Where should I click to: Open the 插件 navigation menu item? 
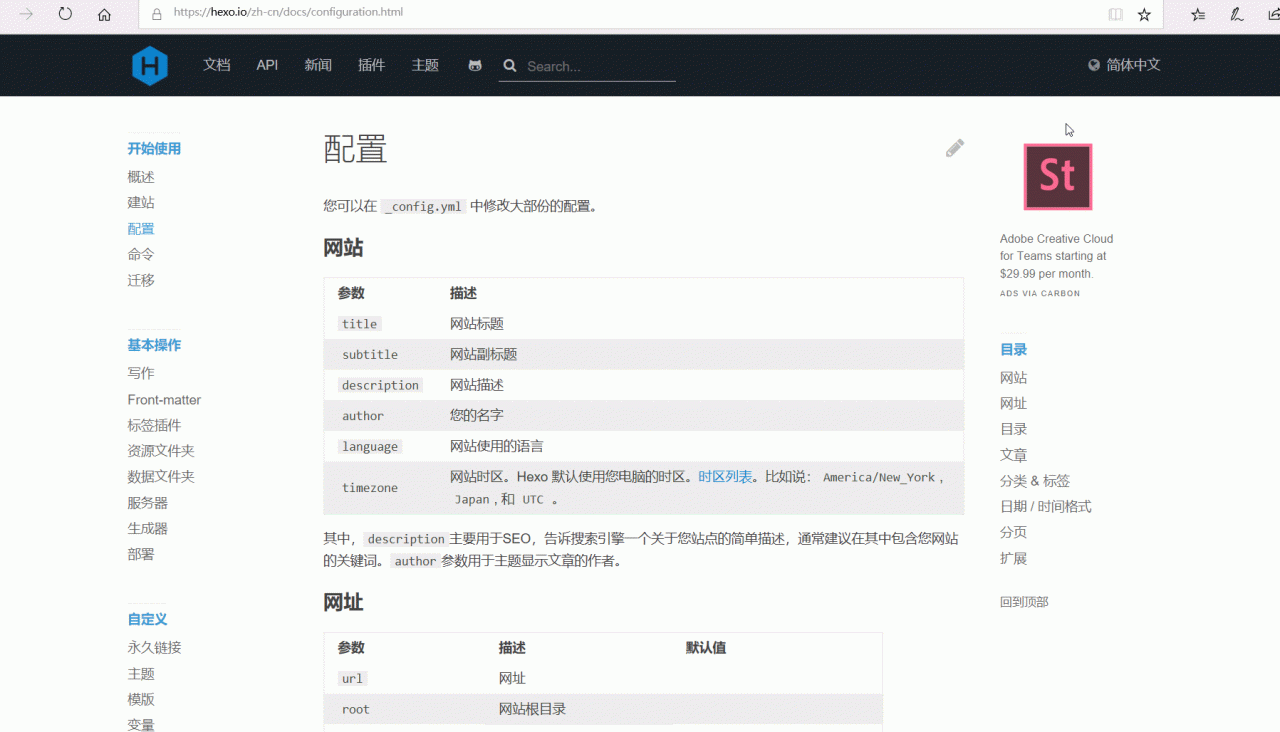coord(371,65)
